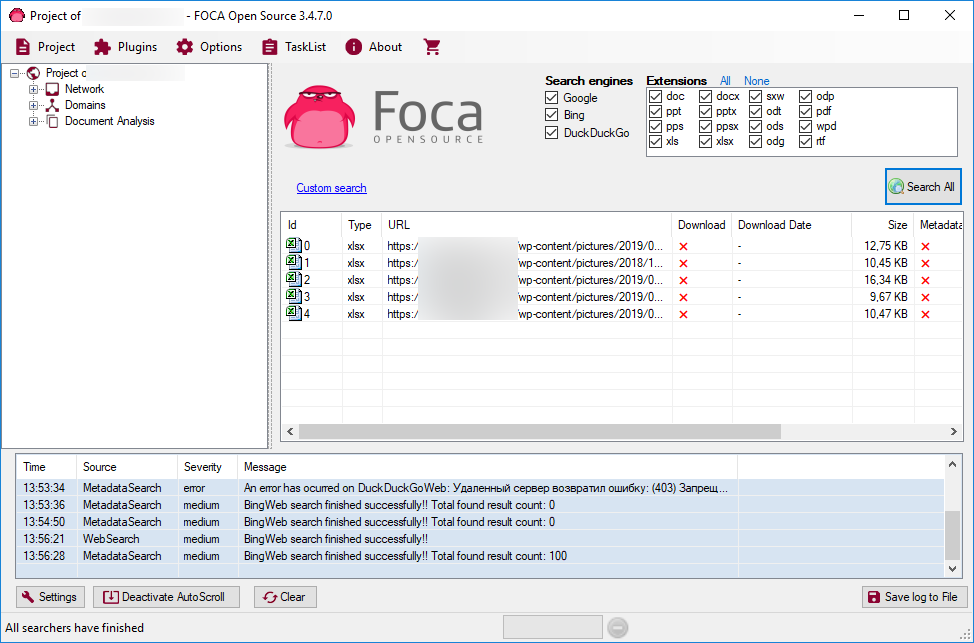This screenshot has width=974, height=643.
Task: Expand the Domains tree node
Action: click(x=34, y=106)
